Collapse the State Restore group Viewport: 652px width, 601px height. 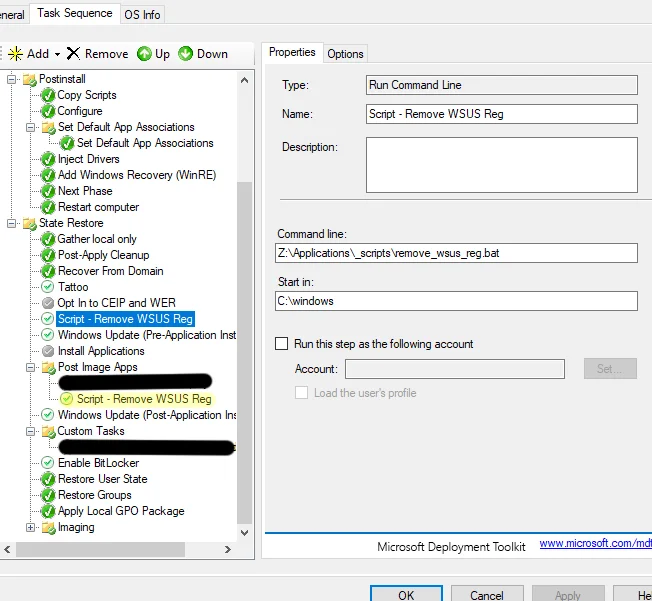[12, 223]
